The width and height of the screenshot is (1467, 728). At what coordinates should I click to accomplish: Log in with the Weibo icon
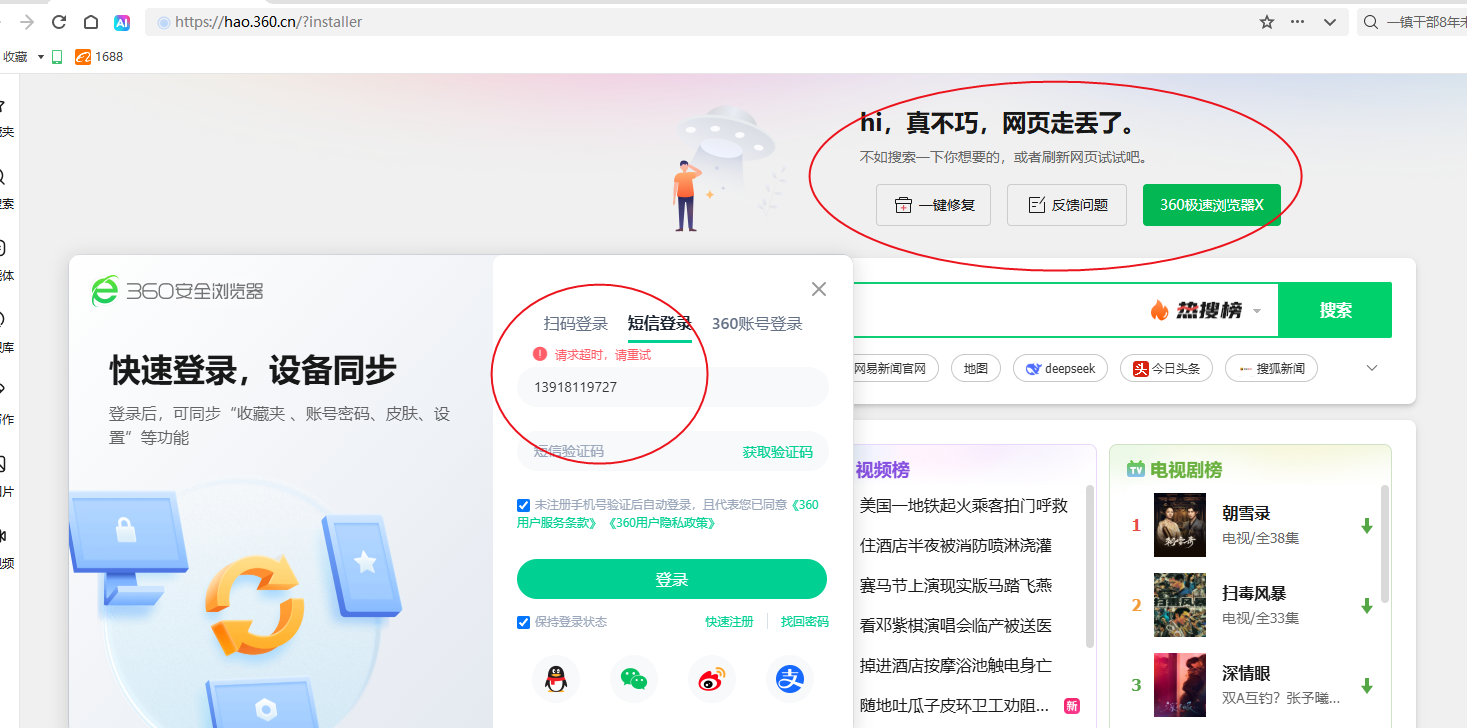(x=712, y=680)
